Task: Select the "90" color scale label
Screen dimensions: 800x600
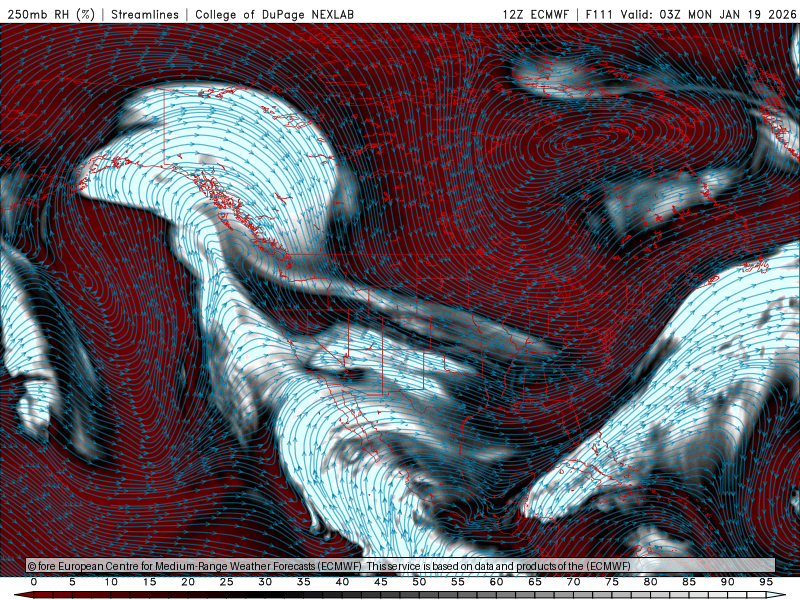Action: 728,582
